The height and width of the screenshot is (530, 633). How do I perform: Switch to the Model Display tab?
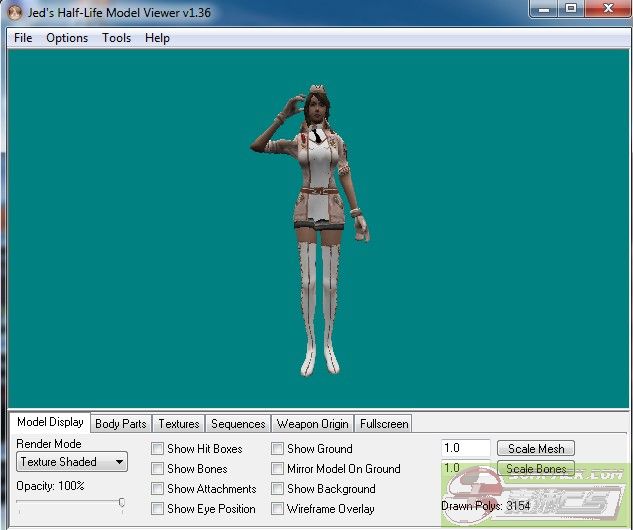click(x=50, y=422)
